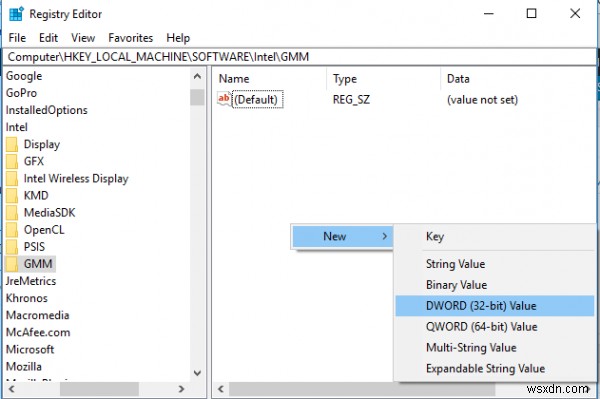
Task: Select the KMD subkey label
Action: 36,195
